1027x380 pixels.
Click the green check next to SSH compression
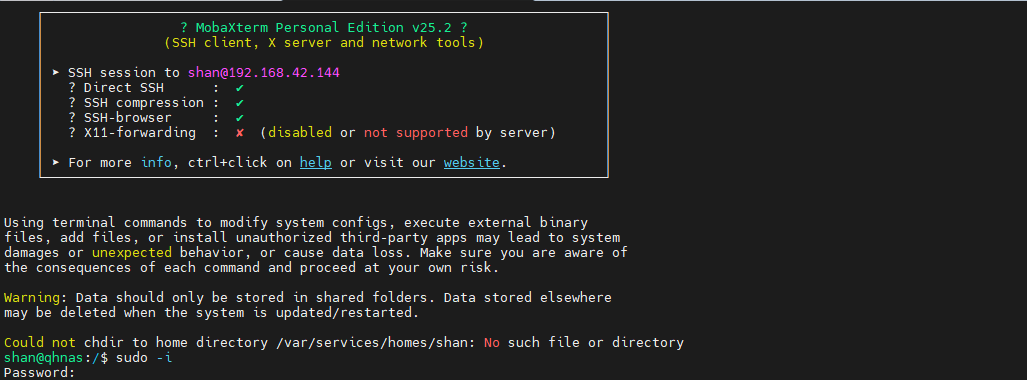pyautogui.click(x=240, y=103)
